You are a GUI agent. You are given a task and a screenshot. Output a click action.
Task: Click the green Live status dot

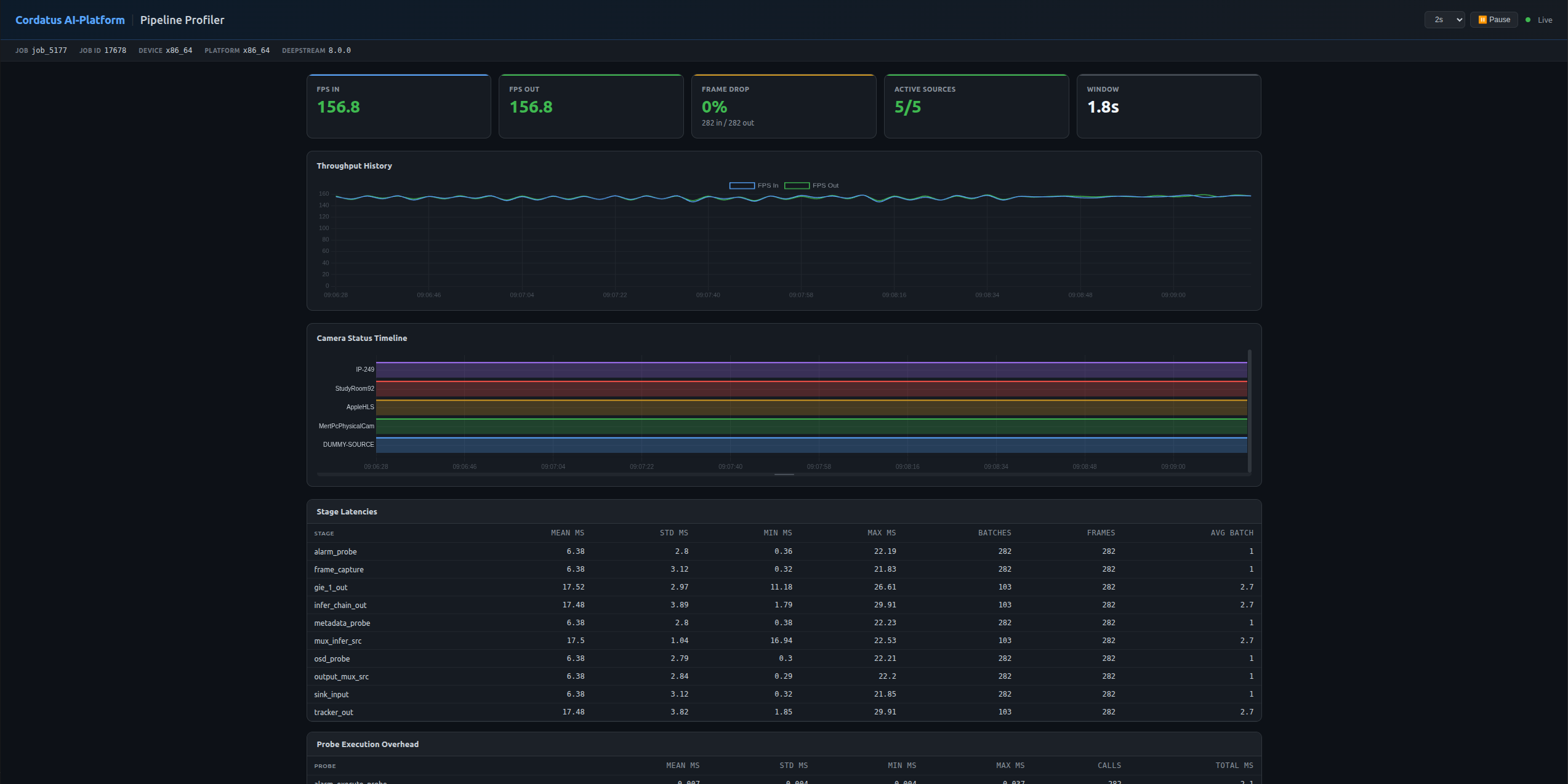1528,20
